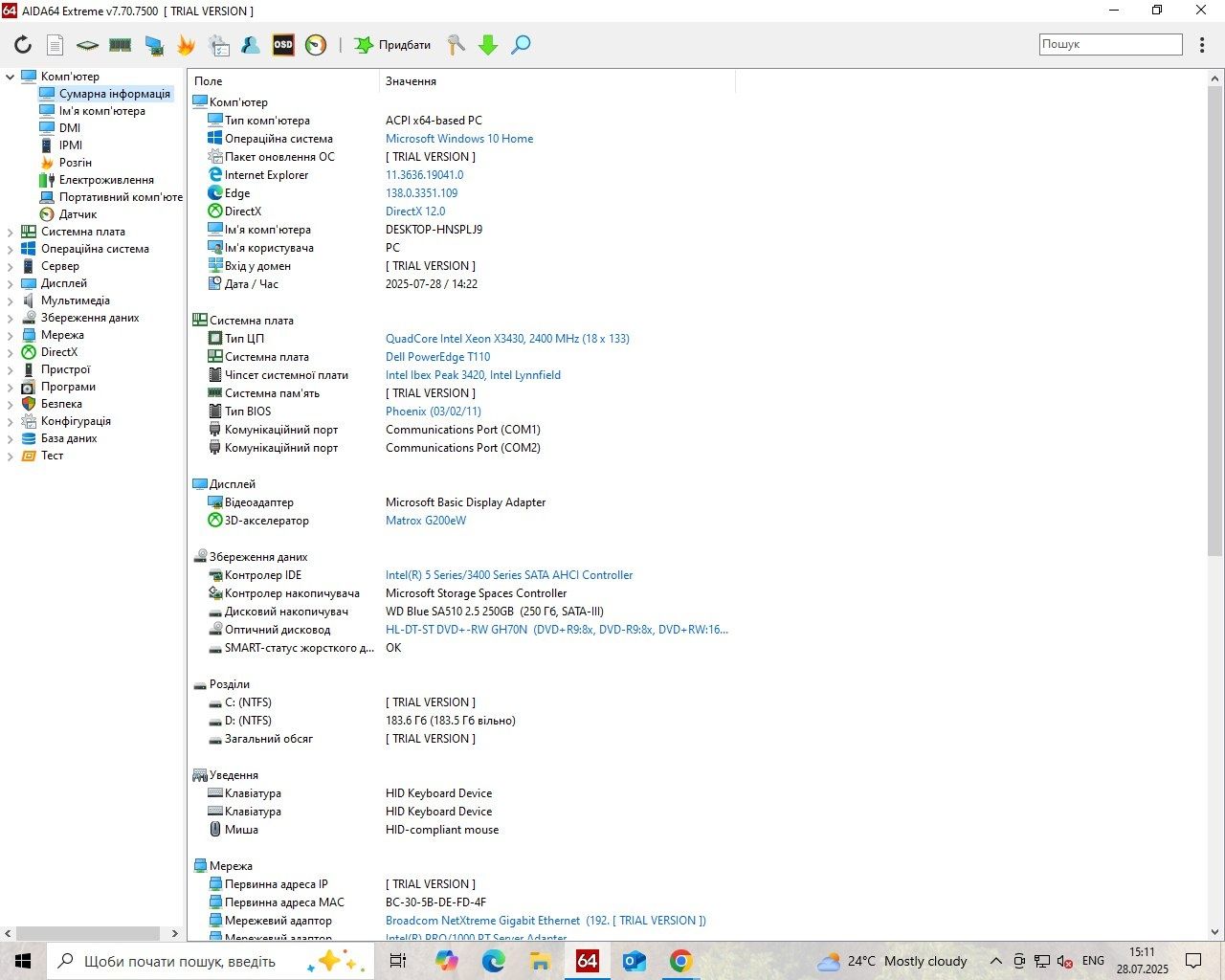Expand the Мультимедіа tree node

coord(11,301)
